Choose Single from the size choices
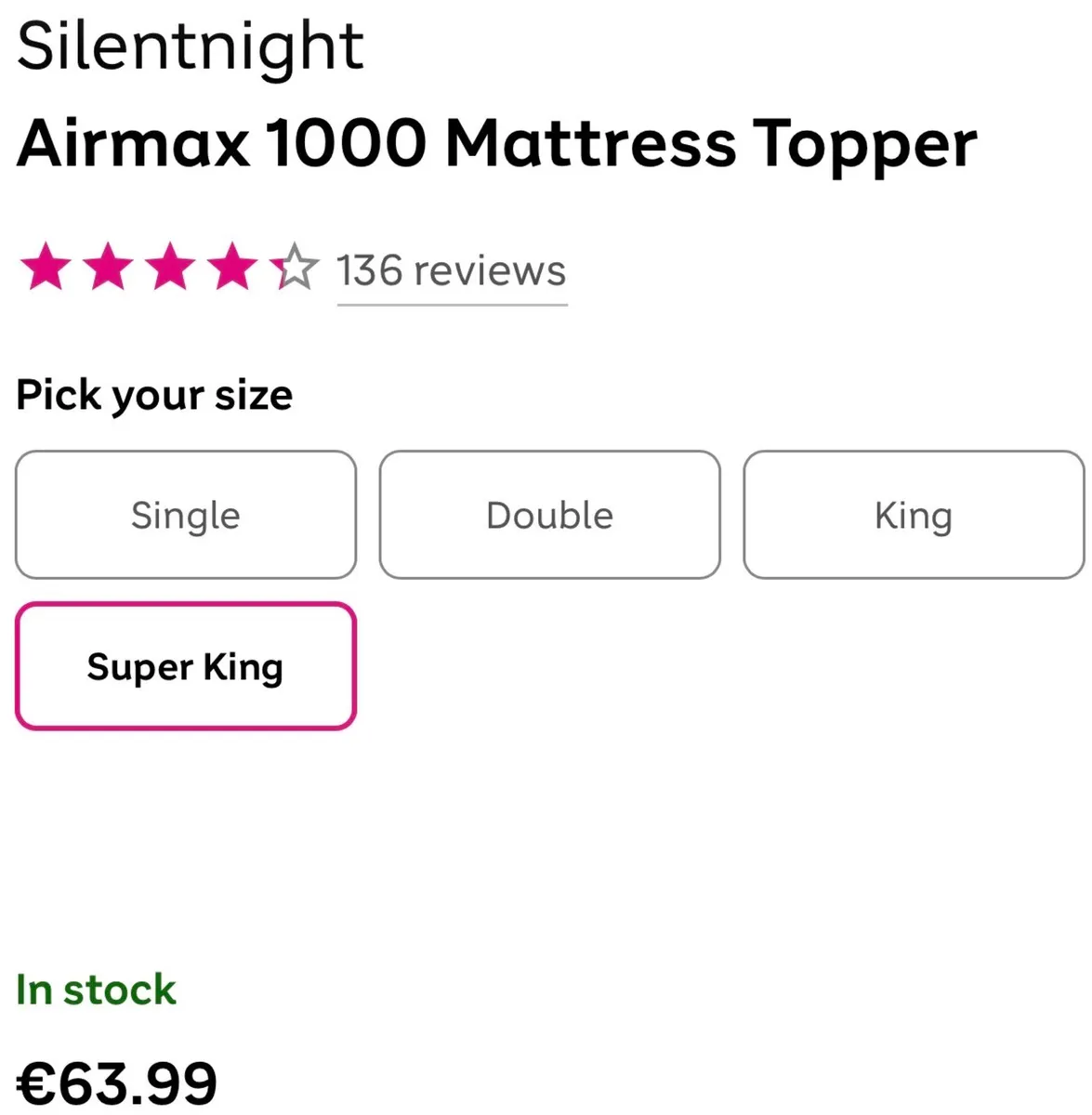 coord(185,514)
